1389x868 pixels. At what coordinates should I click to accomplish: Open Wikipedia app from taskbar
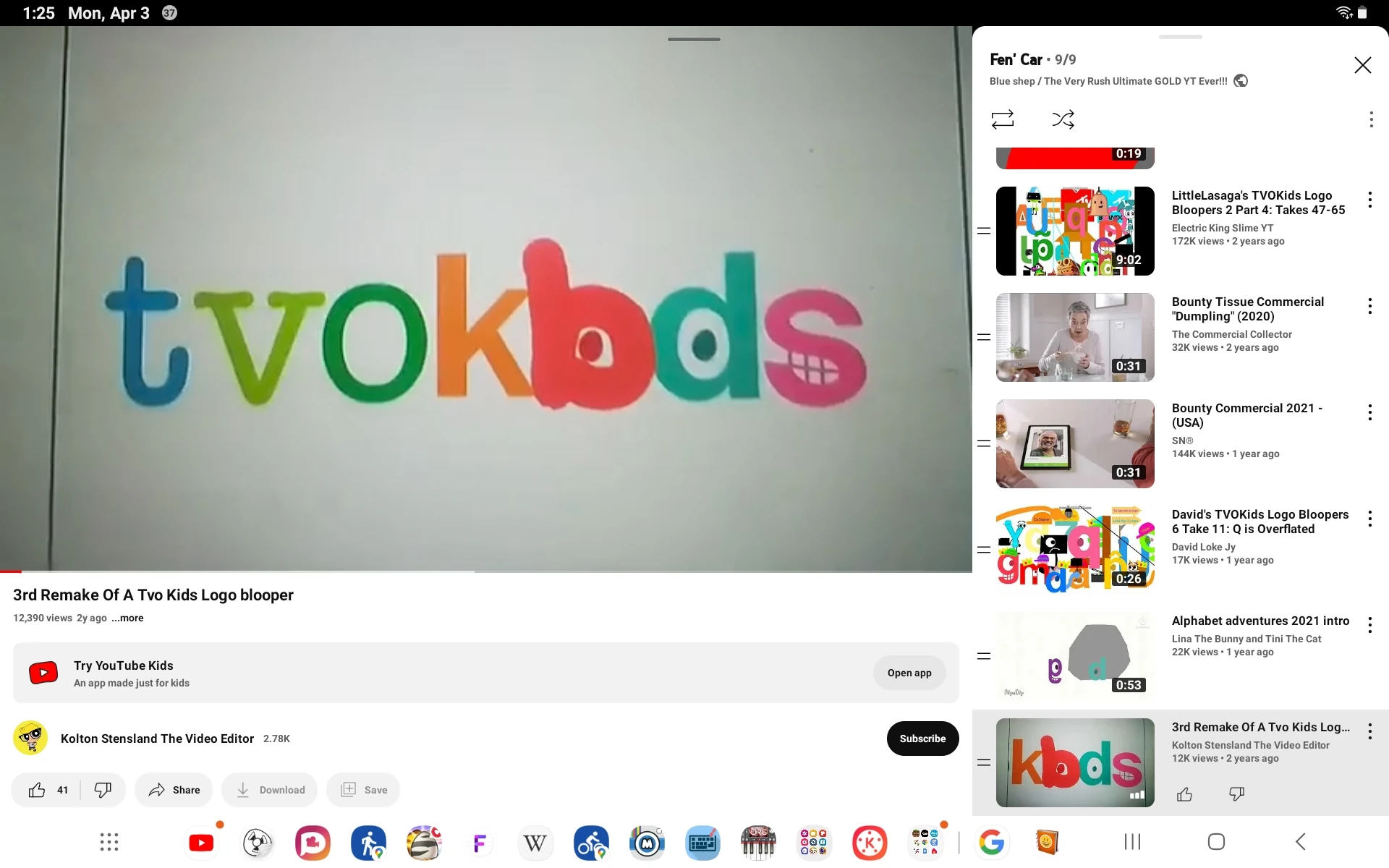[x=535, y=843]
